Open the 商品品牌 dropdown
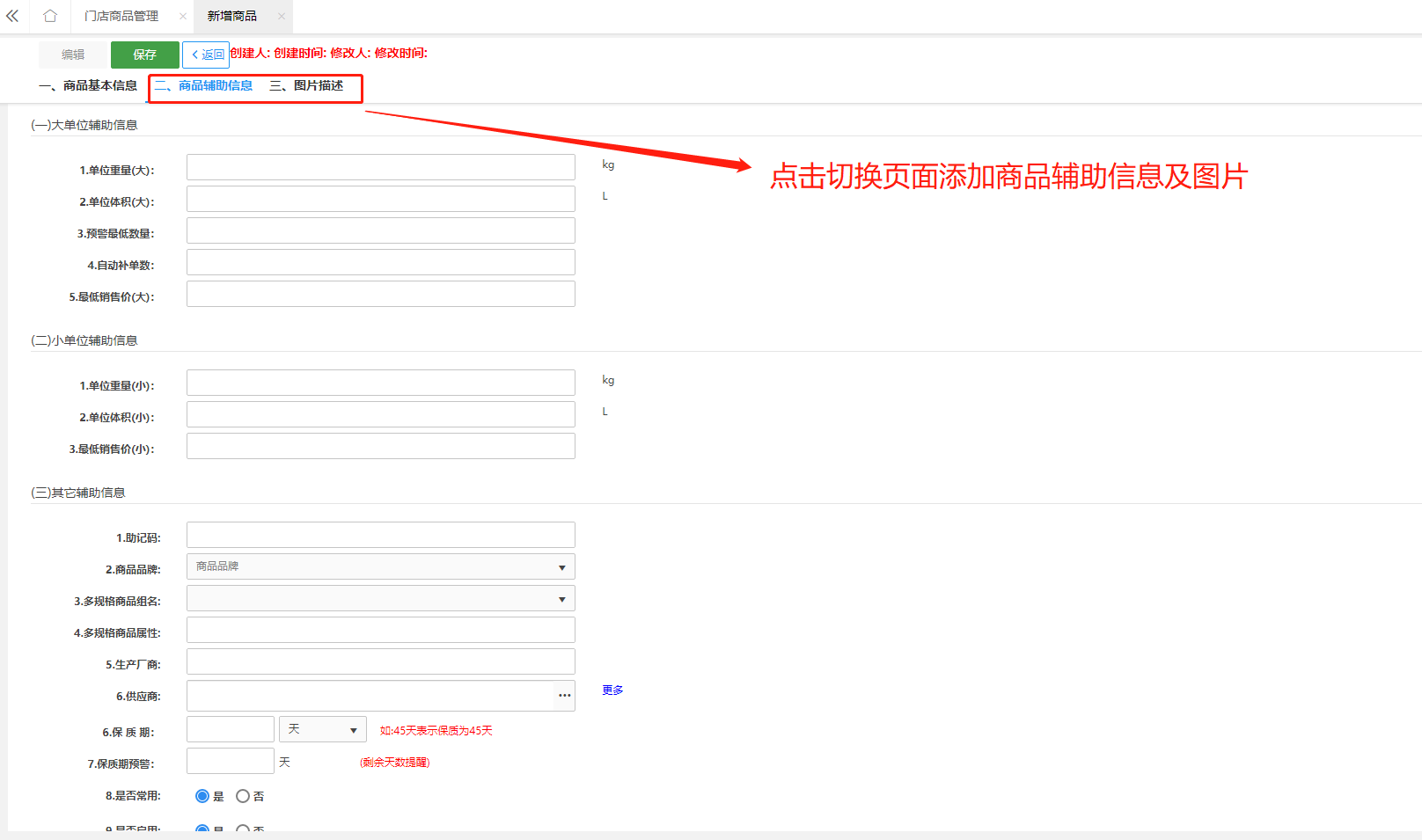The height and width of the screenshot is (840, 1422). [x=380, y=567]
